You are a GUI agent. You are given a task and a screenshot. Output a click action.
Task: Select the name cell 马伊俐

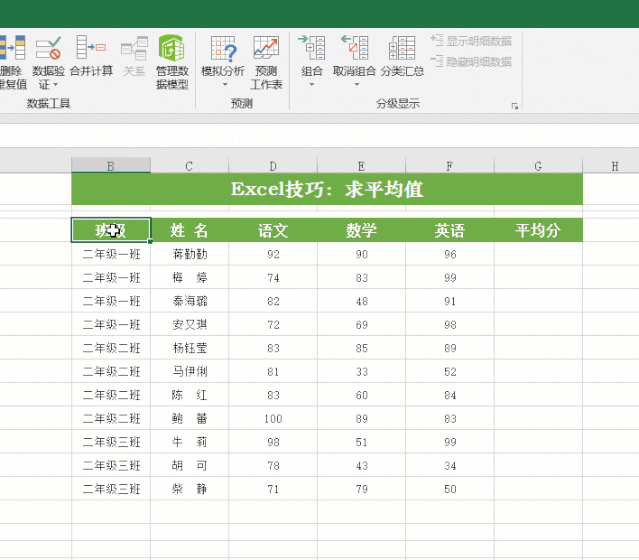tap(189, 372)
